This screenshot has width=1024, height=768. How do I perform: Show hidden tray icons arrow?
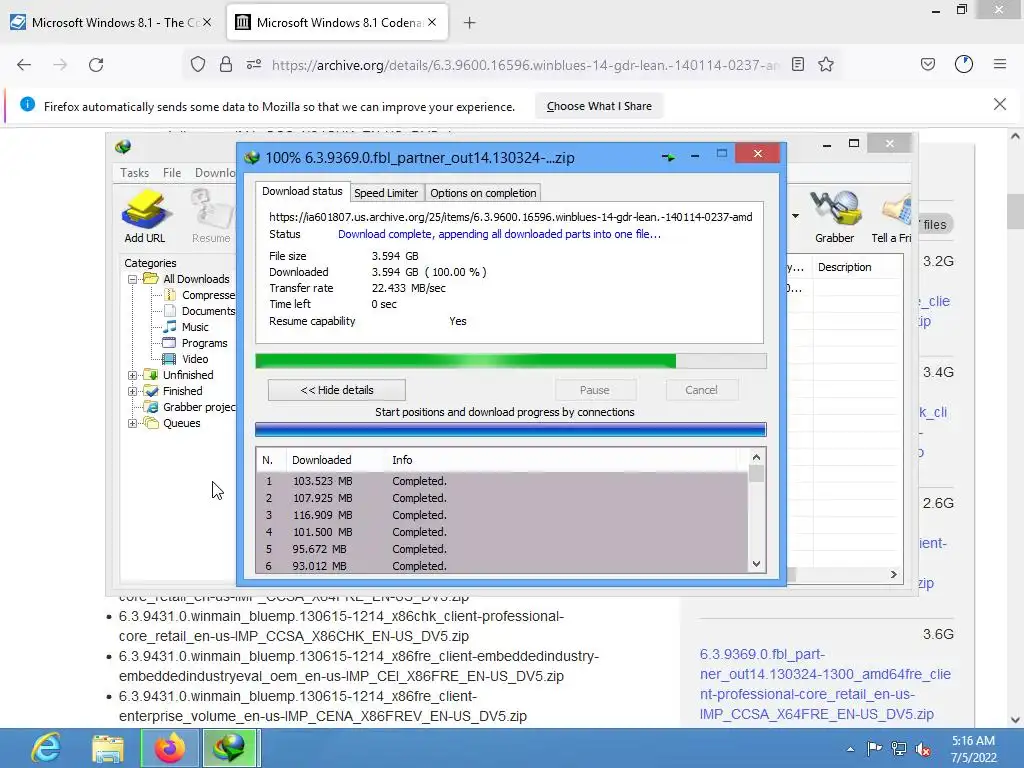click(x=850, y=749)
